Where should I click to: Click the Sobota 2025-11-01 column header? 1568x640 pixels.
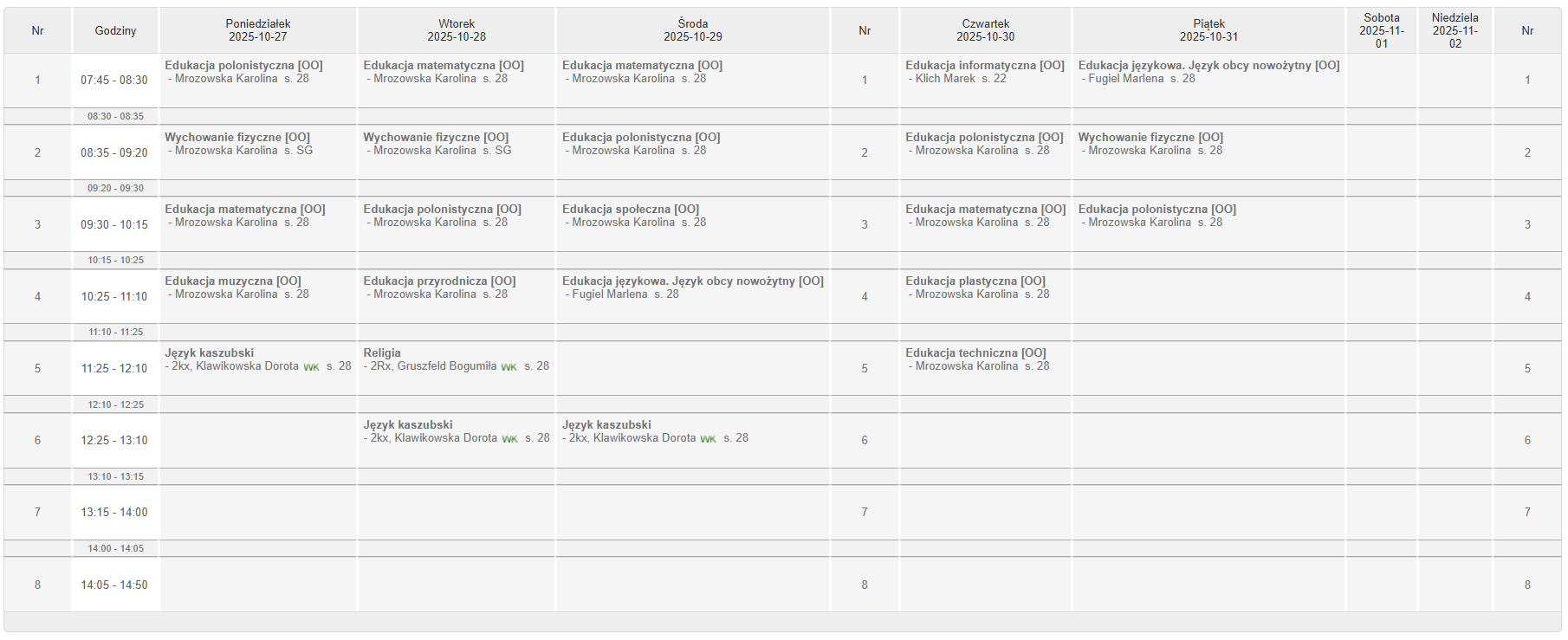[x=1381, y=30]
